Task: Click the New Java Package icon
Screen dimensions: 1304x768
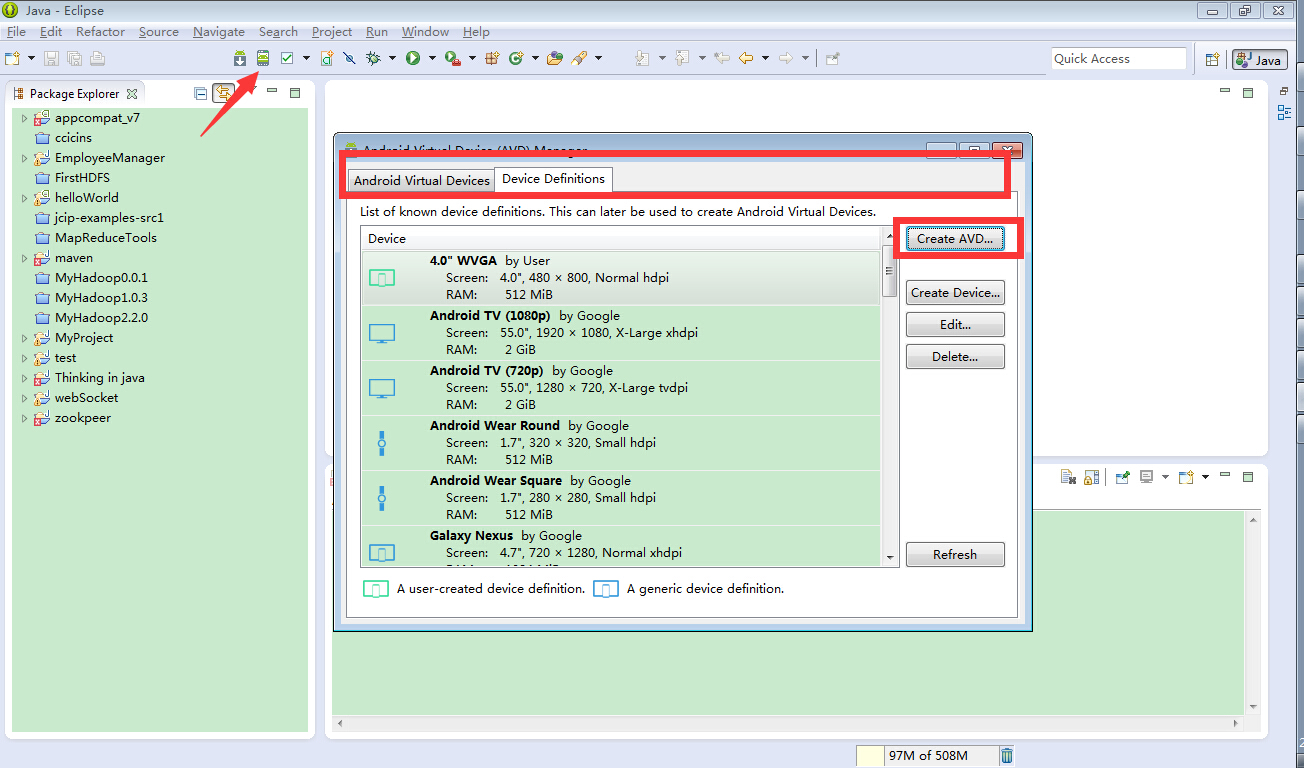Action: coord(492,58)
